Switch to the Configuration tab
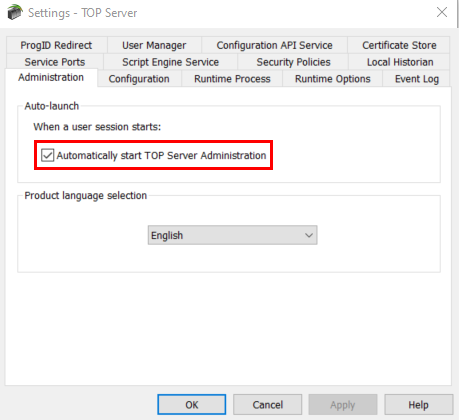 139,79
